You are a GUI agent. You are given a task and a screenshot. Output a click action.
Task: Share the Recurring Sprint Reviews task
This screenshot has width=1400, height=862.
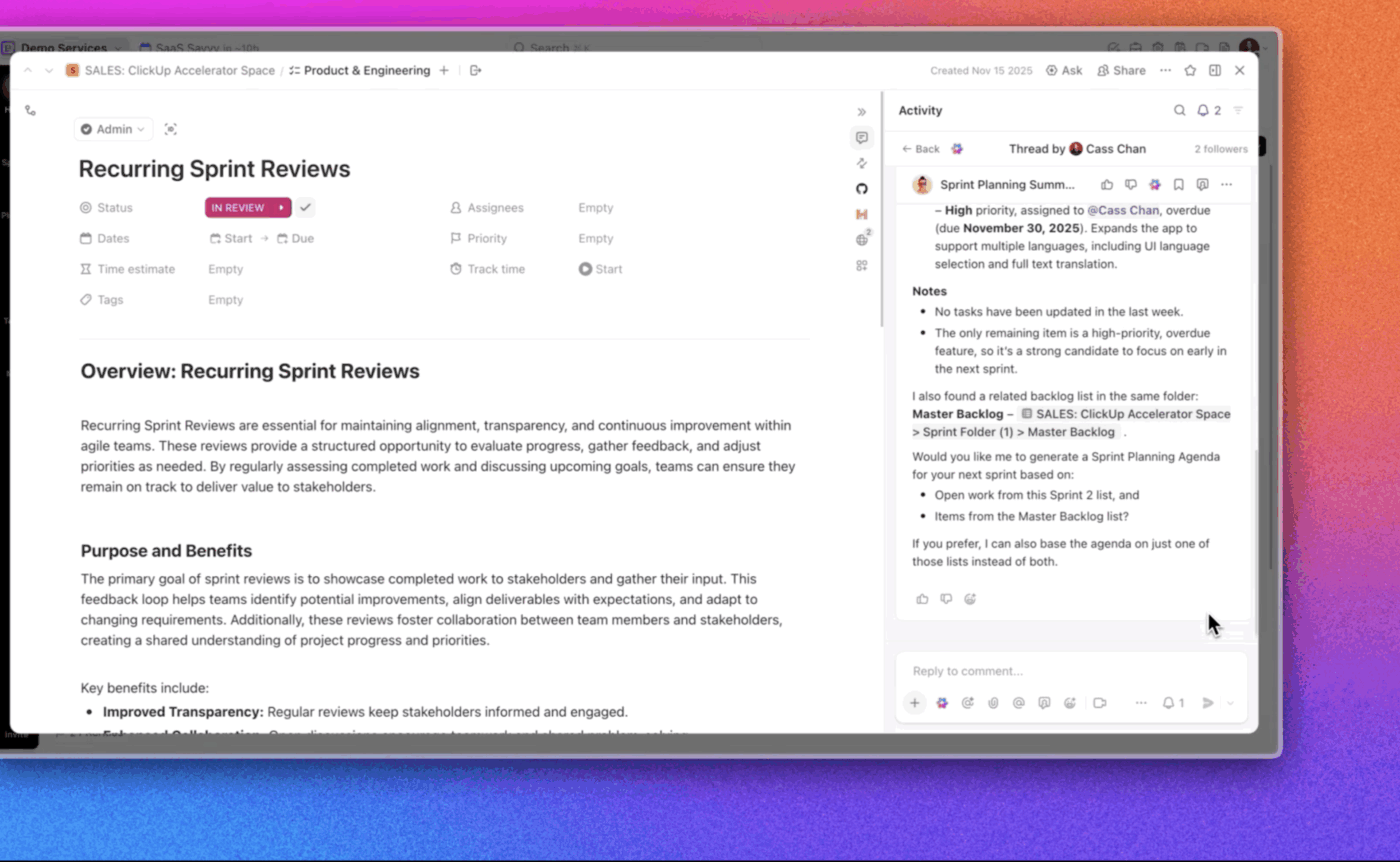[1121, 71]
